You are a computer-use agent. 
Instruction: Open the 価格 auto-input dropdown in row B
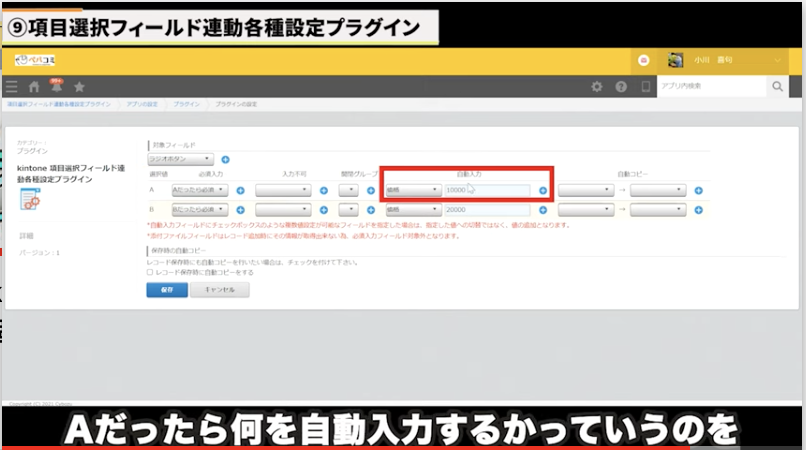[x=413, y=210]
